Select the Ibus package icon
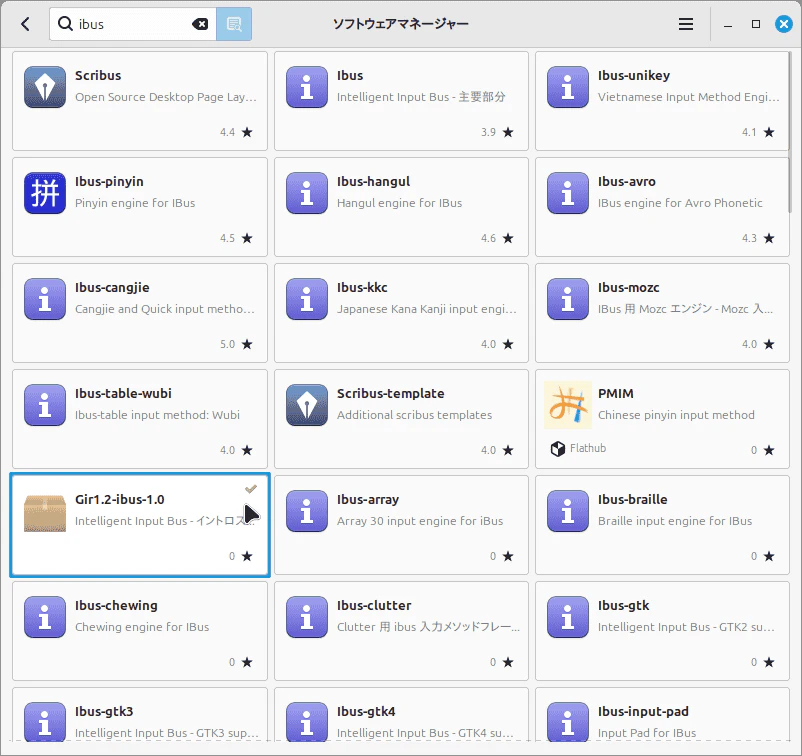802x756 pixels. pos(307,87)
